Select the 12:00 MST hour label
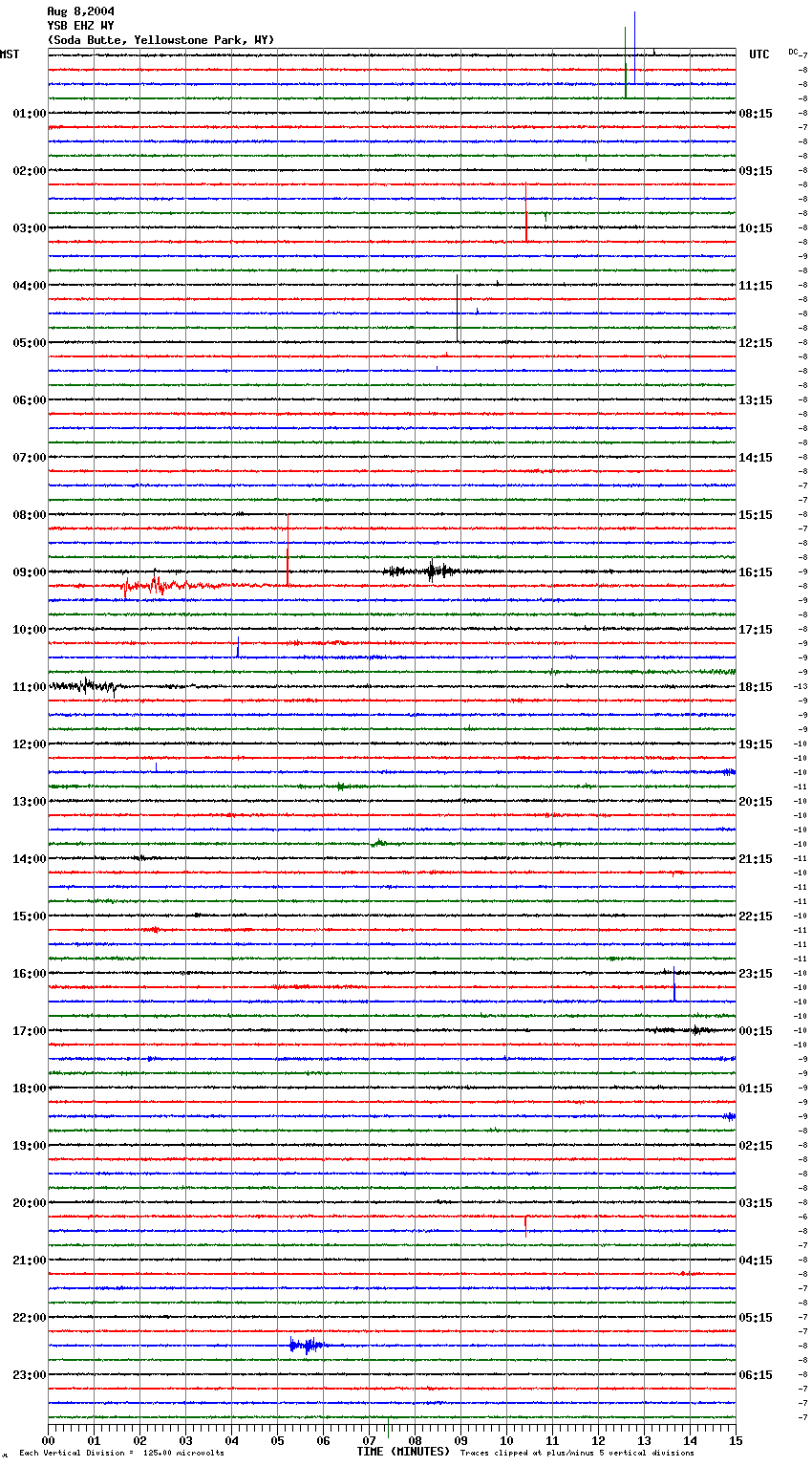The width and height of the screenshot is (812, 1466). pyautogui.click(x=30, y=744)
